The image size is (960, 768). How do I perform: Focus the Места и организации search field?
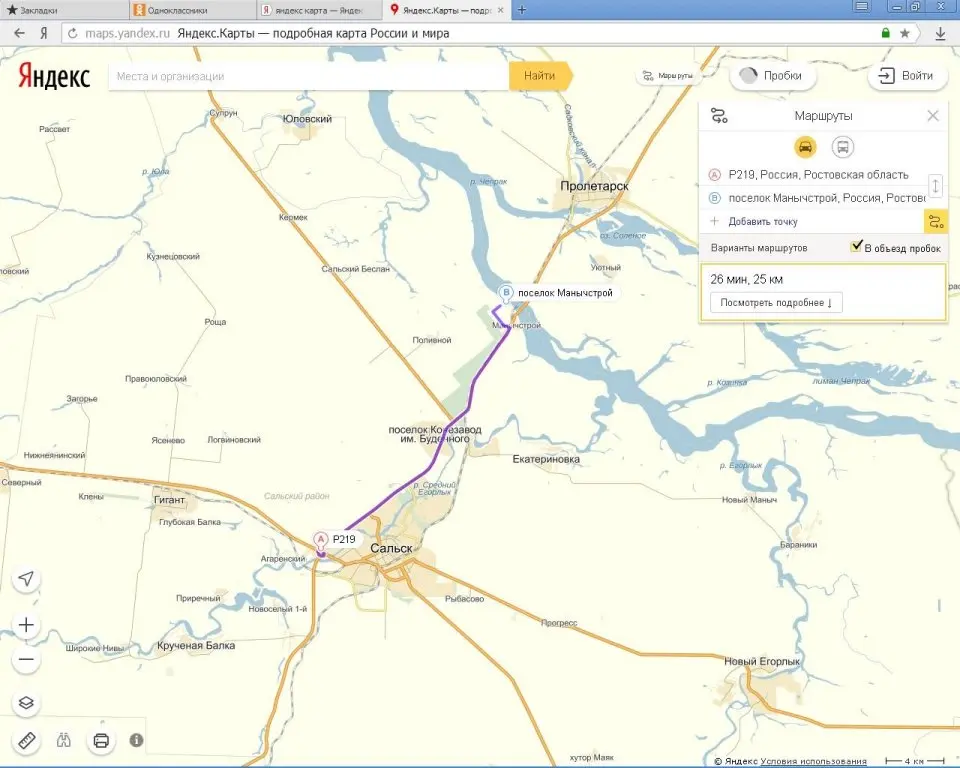[x=309, y=76]
